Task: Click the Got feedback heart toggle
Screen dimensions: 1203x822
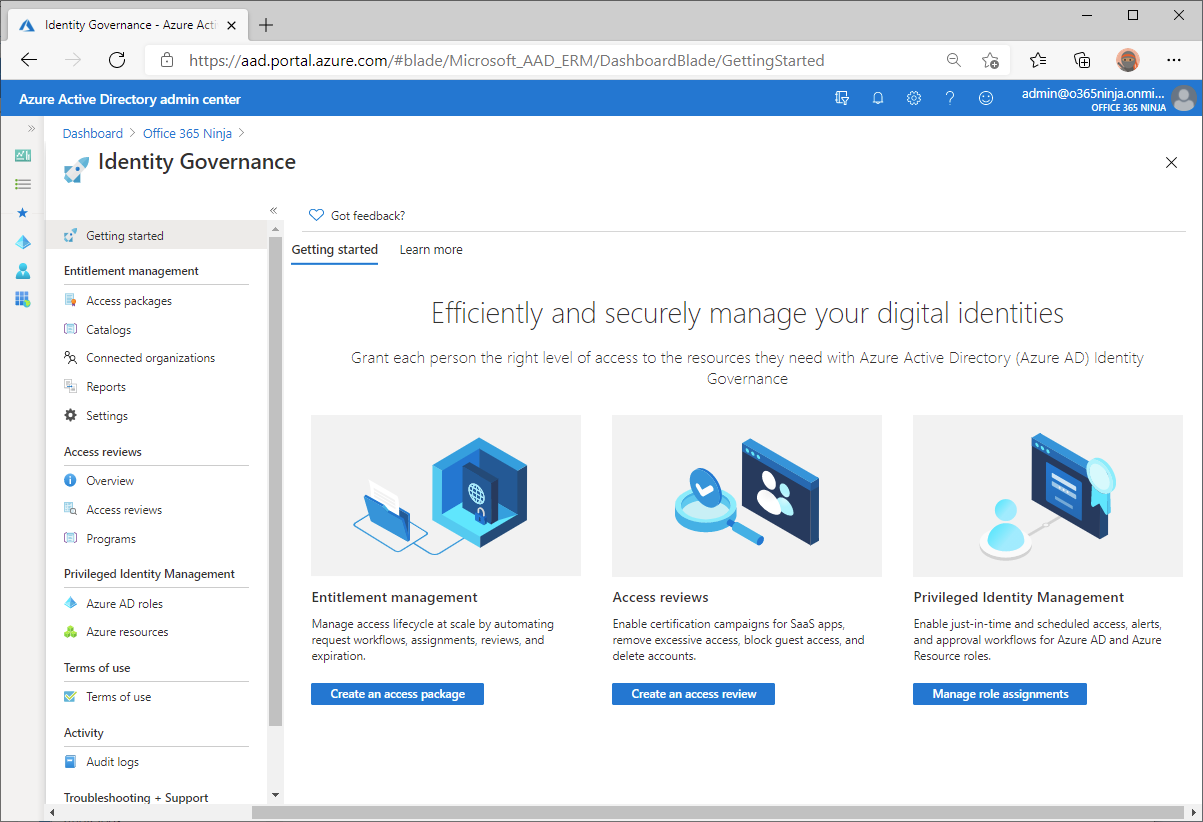Action: [x=316, y=215]
